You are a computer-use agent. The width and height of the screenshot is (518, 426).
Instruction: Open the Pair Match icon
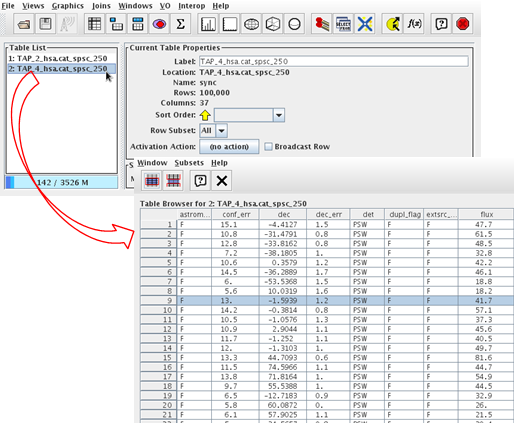click(322, 24)
